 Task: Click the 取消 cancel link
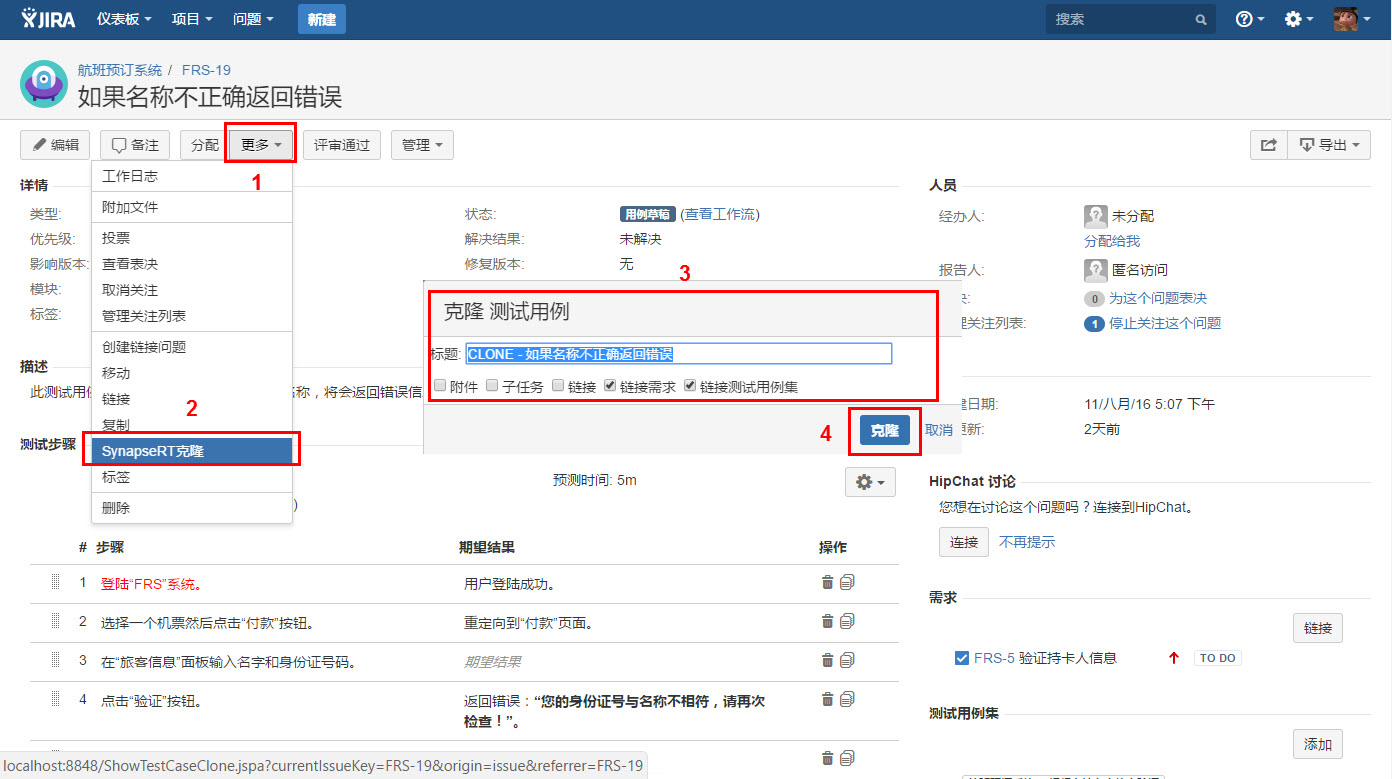click(x=938, y=430)
